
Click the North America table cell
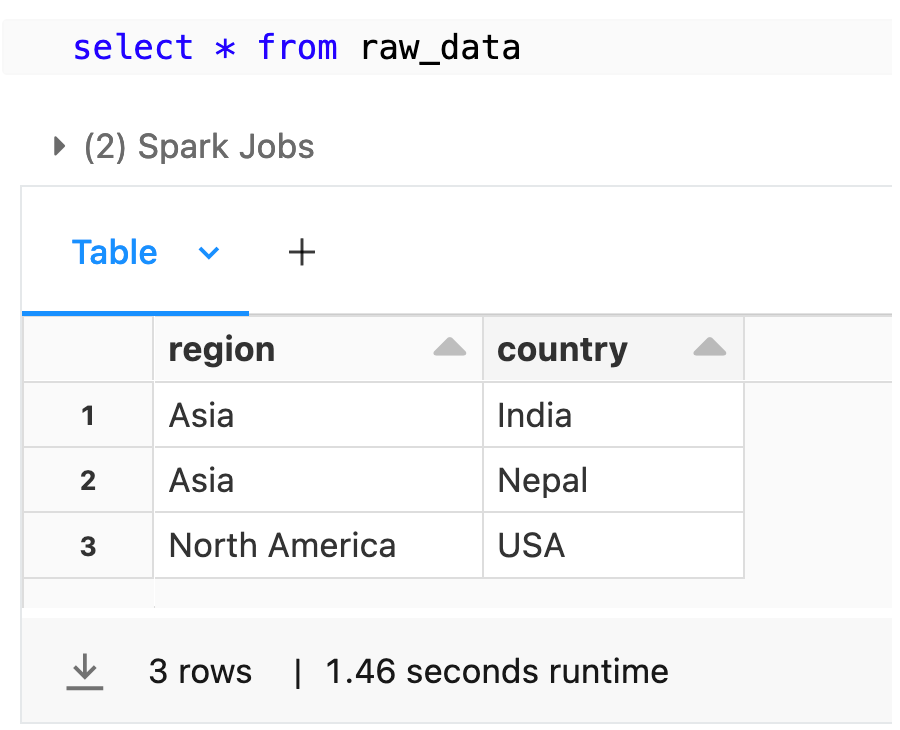[280, 545]
